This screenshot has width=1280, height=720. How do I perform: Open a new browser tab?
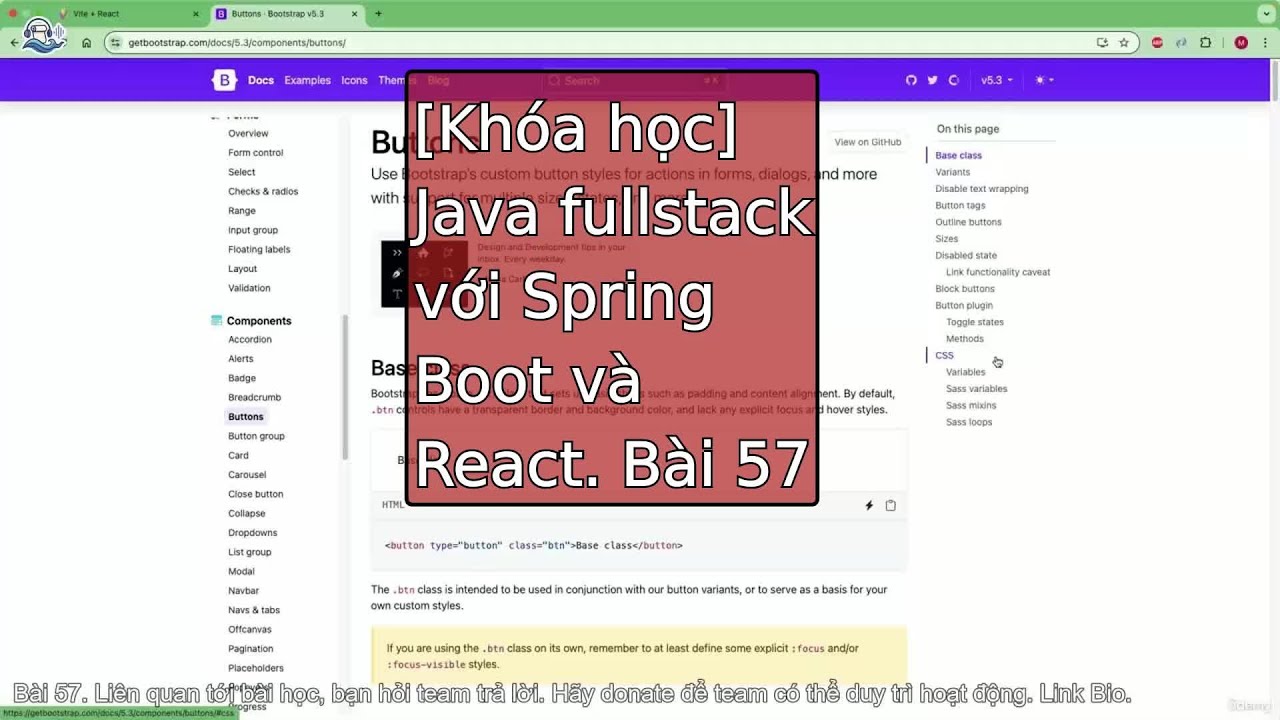tap(378, 14)
